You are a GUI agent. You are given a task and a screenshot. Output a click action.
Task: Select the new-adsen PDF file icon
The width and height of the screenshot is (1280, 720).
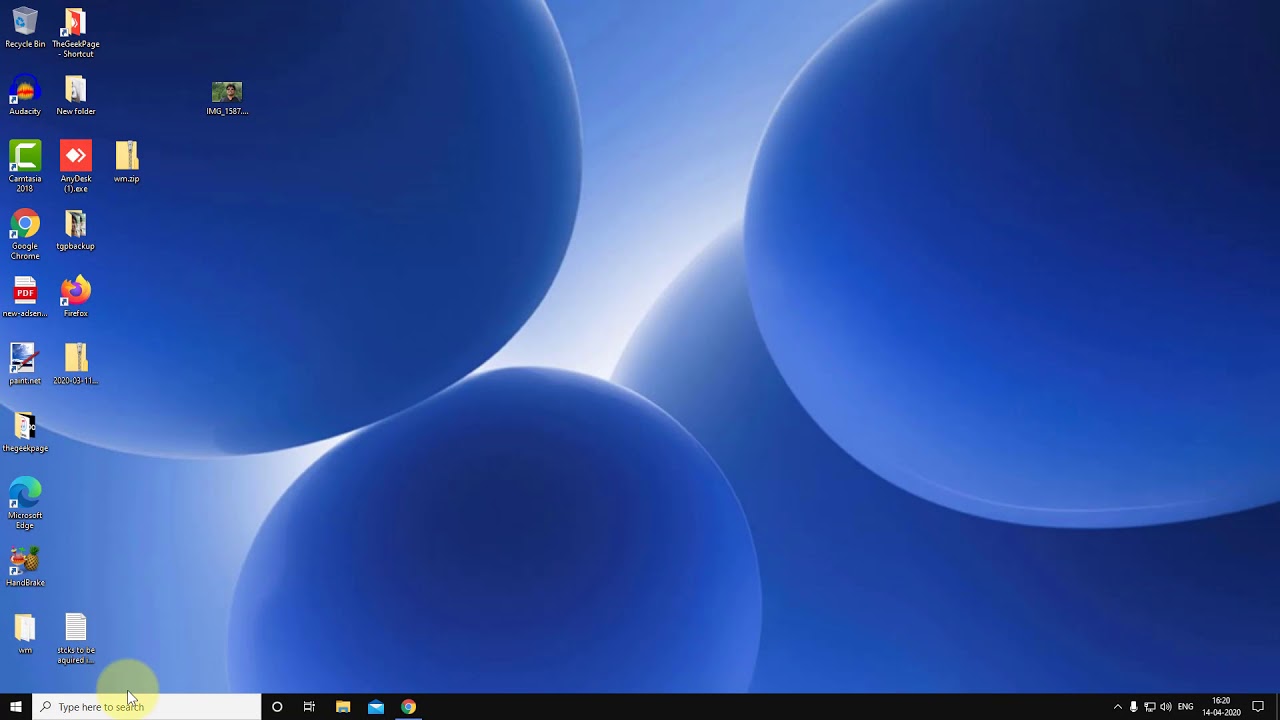pyautogui.click(x=25, y=297)
